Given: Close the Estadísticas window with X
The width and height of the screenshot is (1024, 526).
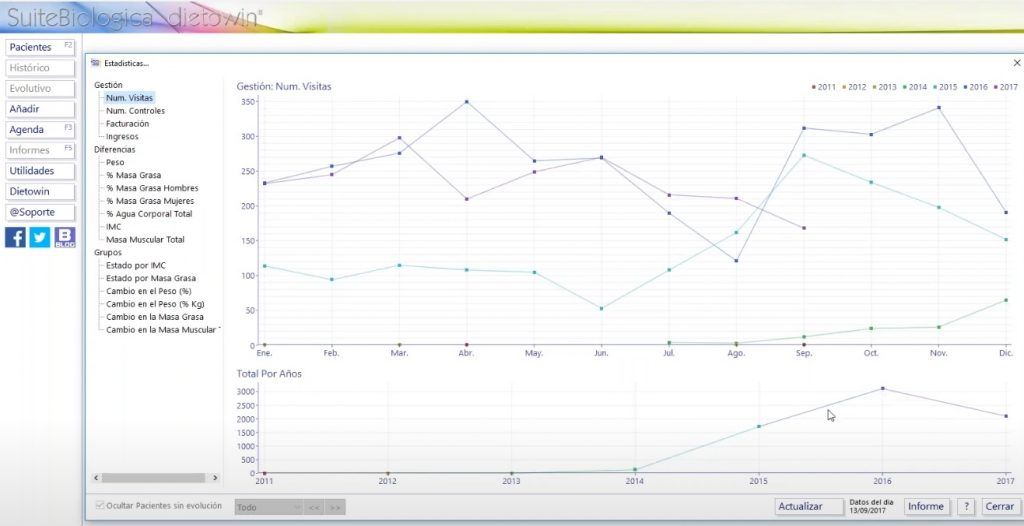Looking at the screenshot, I should [x=1017, y=63].
